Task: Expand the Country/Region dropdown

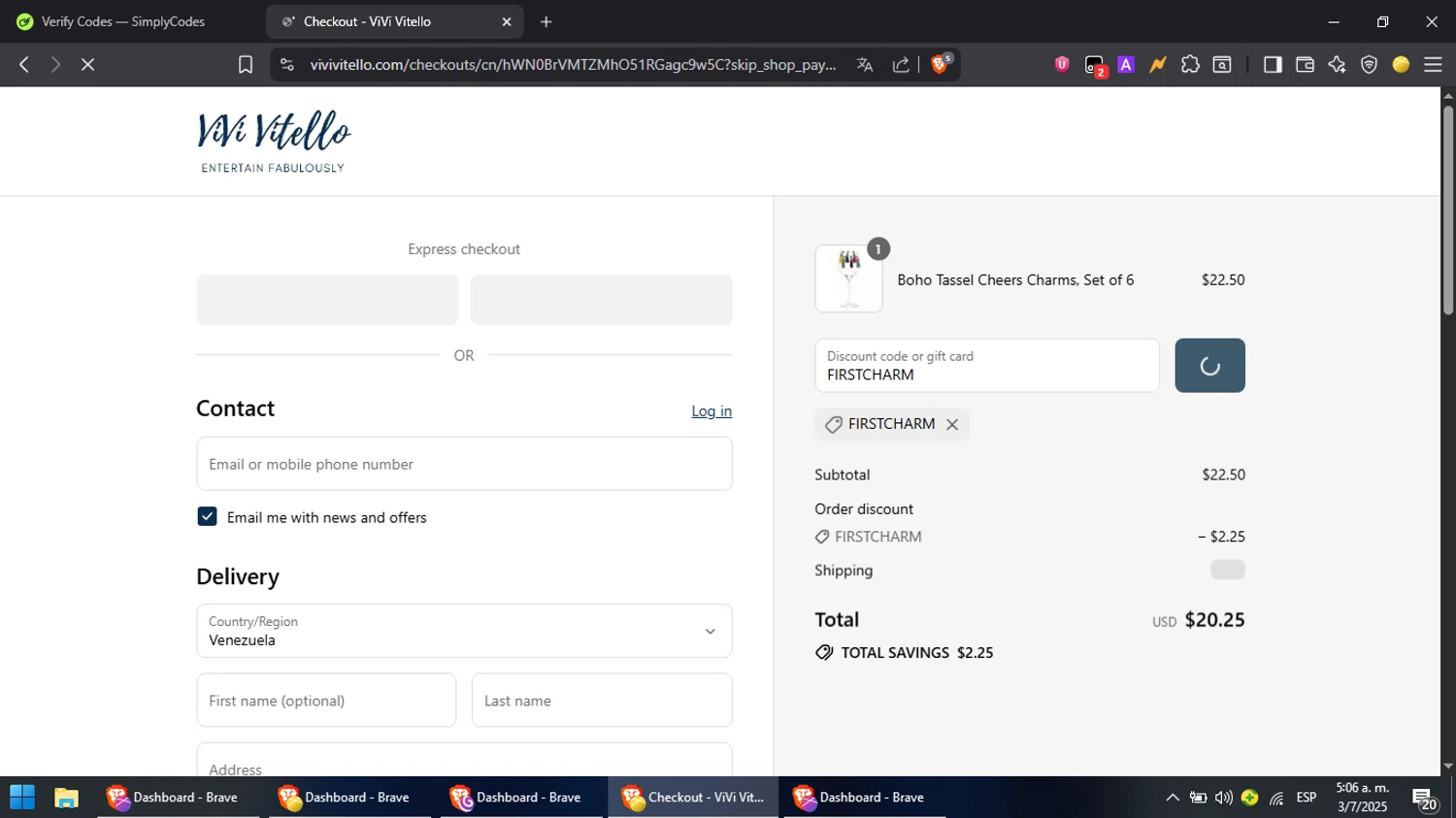Action: (464, 631)
